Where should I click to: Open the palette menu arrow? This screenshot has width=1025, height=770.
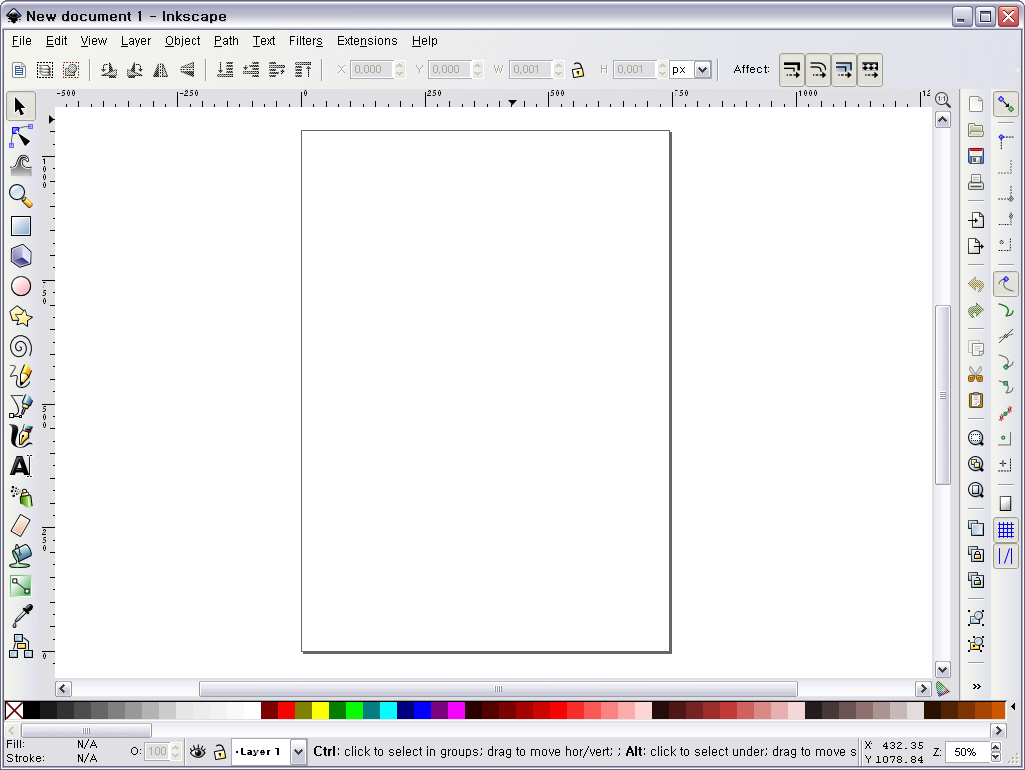coord(1013,707)
